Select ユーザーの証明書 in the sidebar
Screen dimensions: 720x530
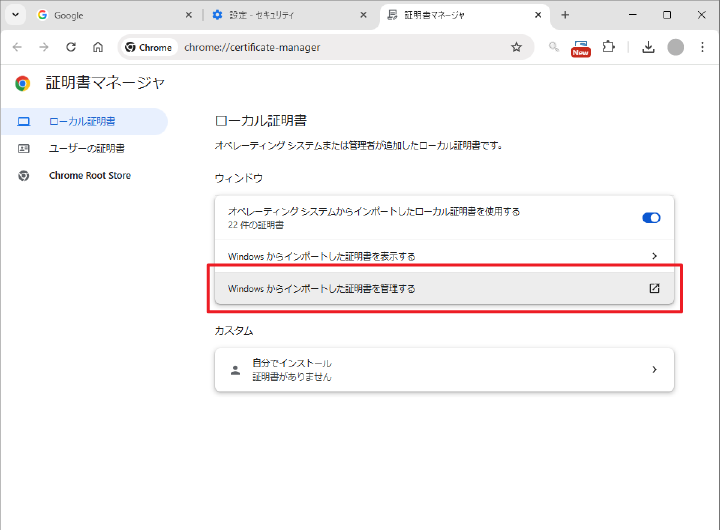tap(87, 148)
